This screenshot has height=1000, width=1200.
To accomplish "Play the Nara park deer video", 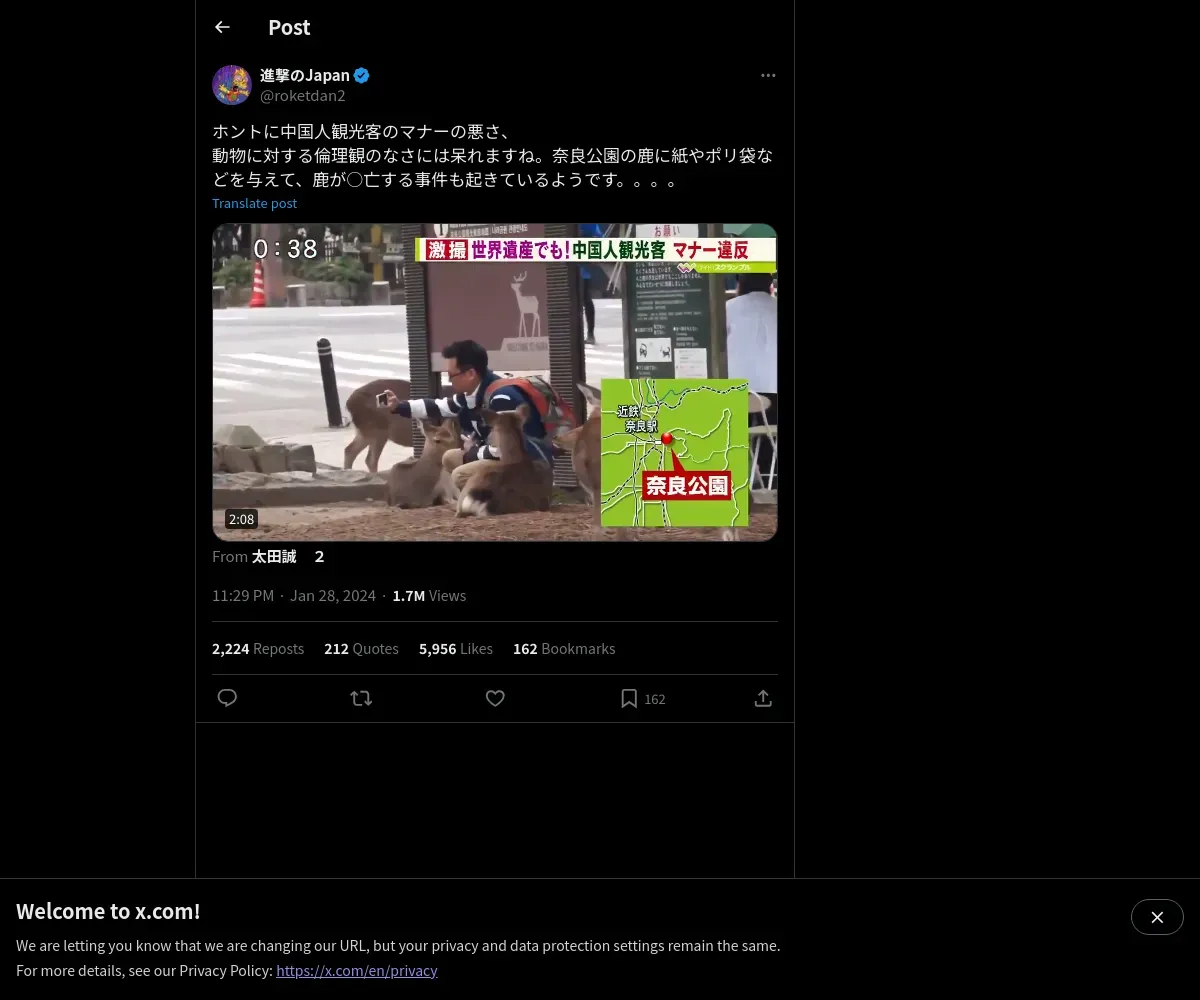I will click(495, 382).
